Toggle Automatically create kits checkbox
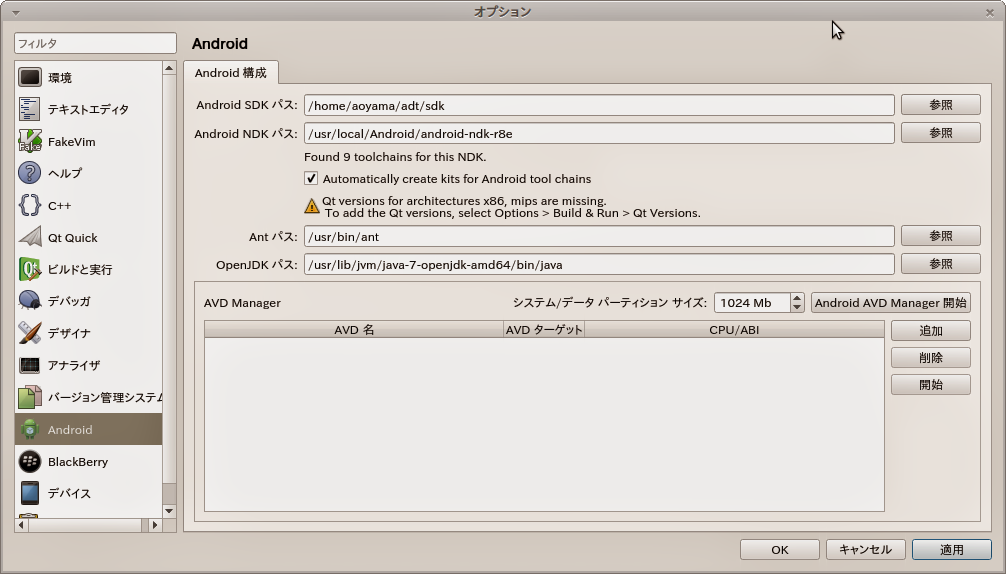 pos(311,178)
